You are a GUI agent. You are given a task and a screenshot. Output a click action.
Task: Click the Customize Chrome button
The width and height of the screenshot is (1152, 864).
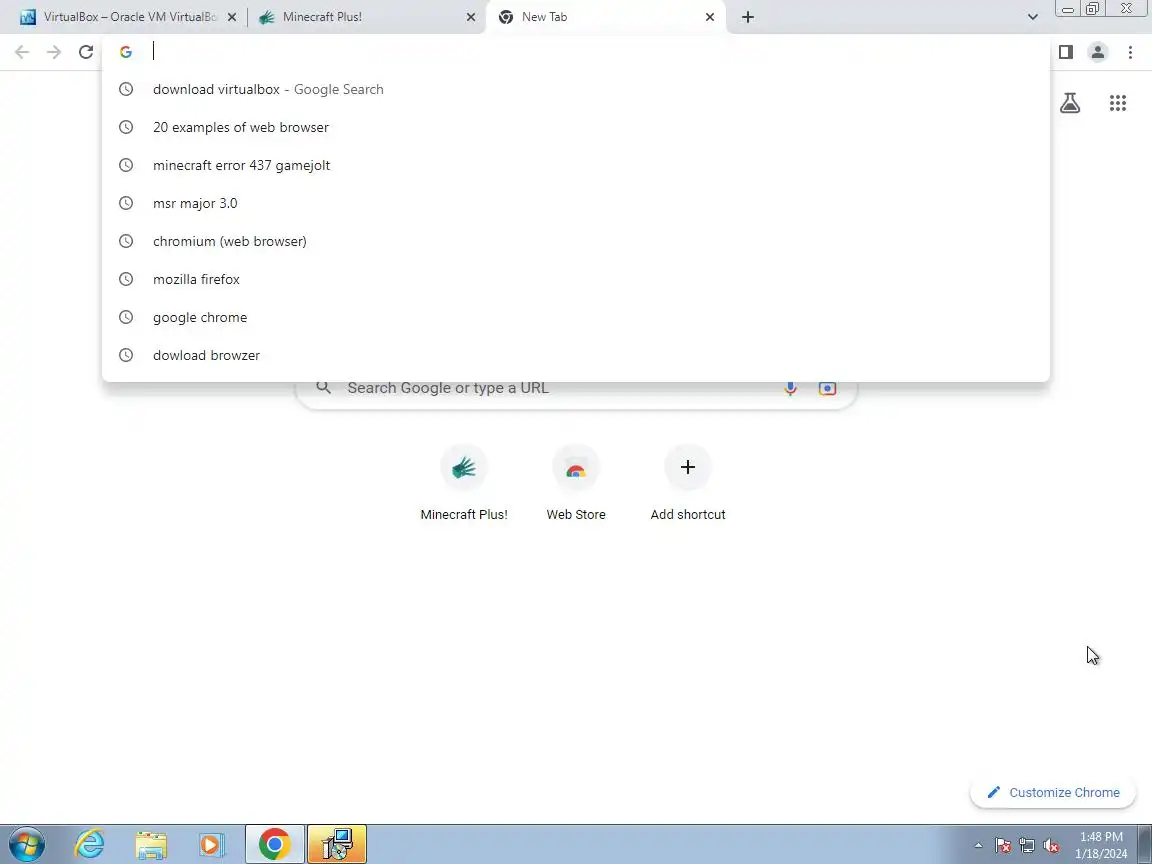coord(1053,792)
